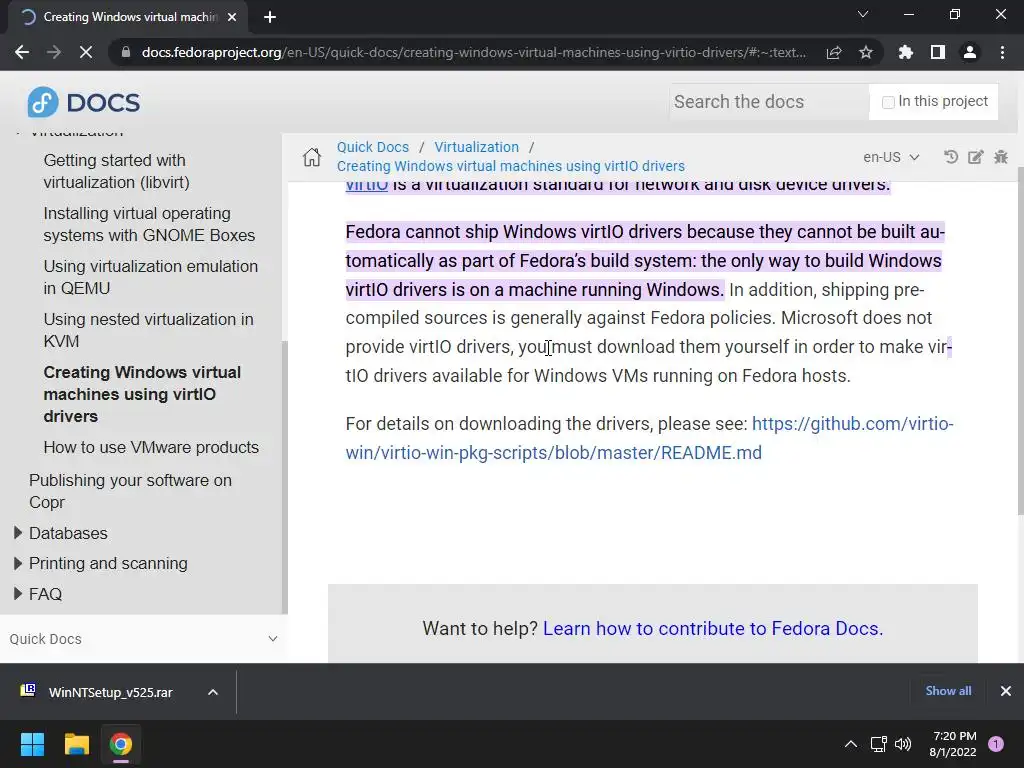
Task: Stop loading the page
Action: (86, 52)
